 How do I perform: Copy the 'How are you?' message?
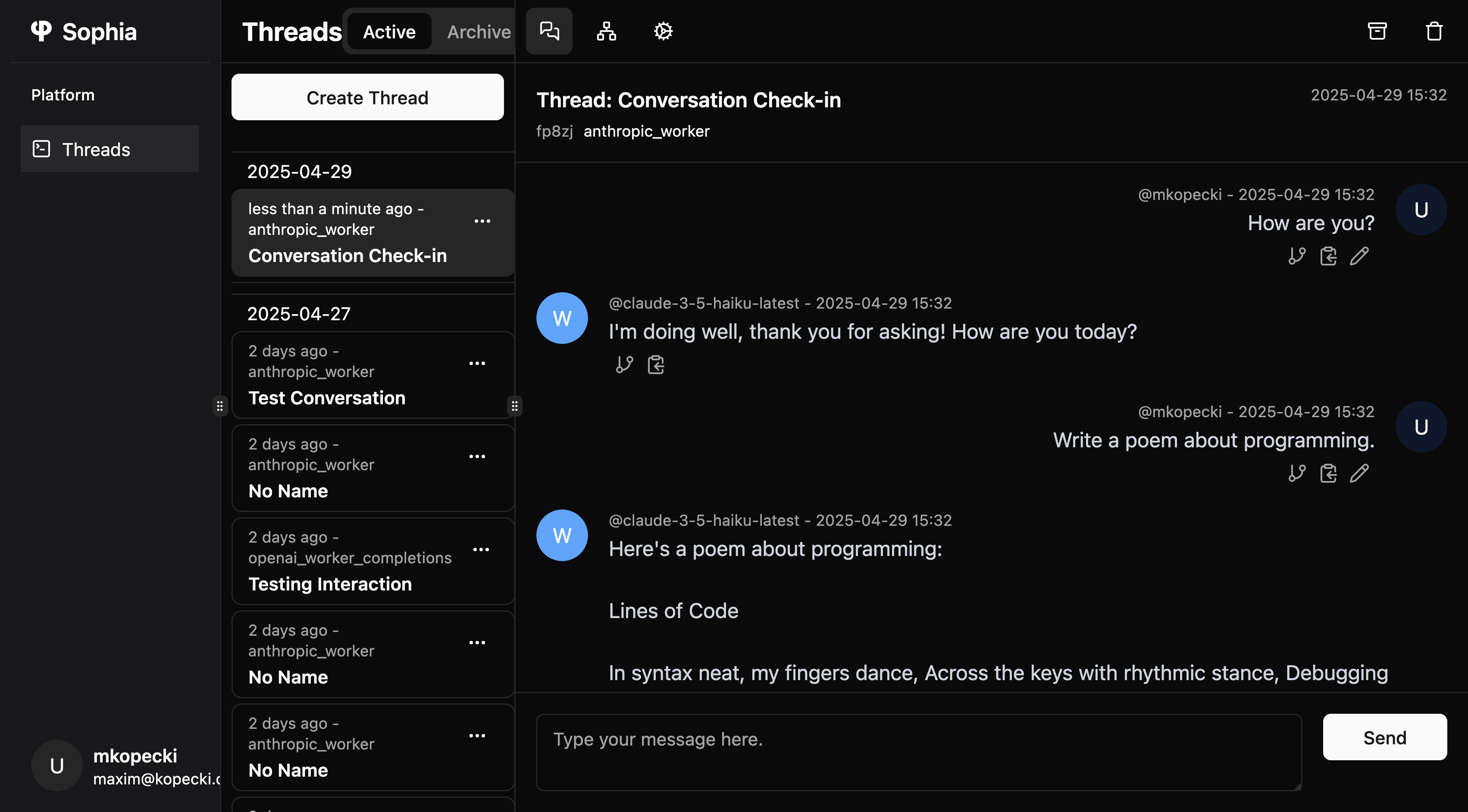coord(1328,256)
